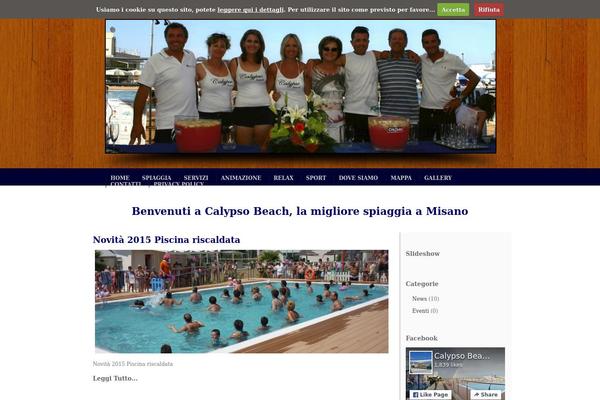Open the MAPPA menu item
600x400 pixels.
[401, 178]
